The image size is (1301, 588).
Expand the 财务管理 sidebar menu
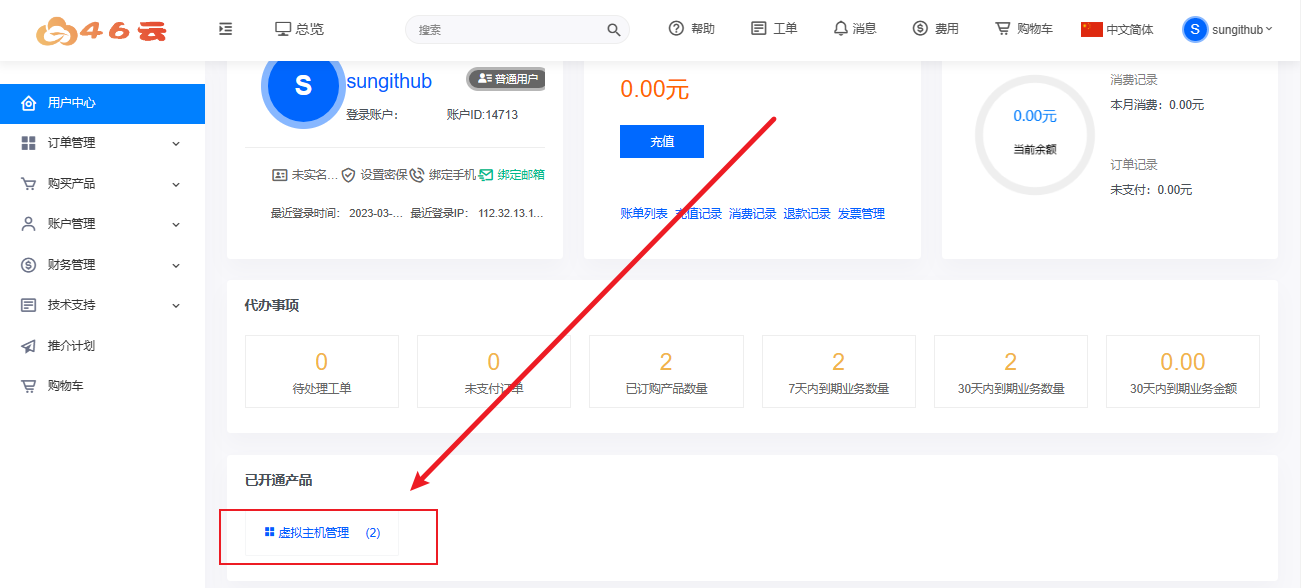coord(100,265)
